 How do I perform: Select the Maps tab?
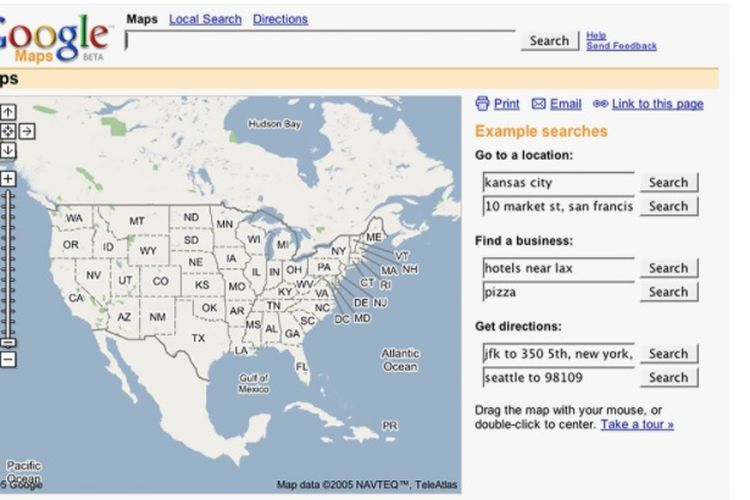(142, 19)
